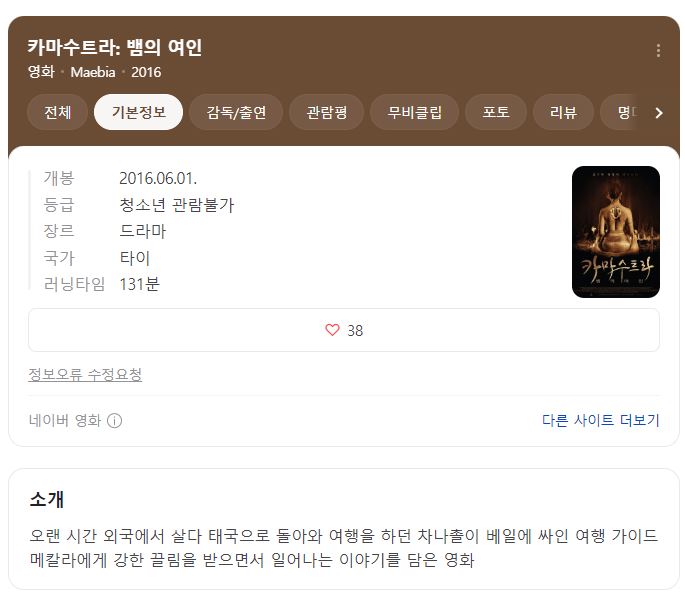Toggle the like button showing 38
The width and height of the screenshot is (685, 597).
point(344,330)
